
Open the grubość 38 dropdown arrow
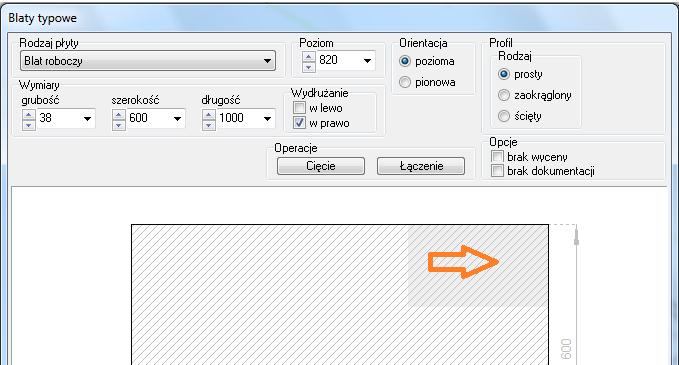coord(87,119)
